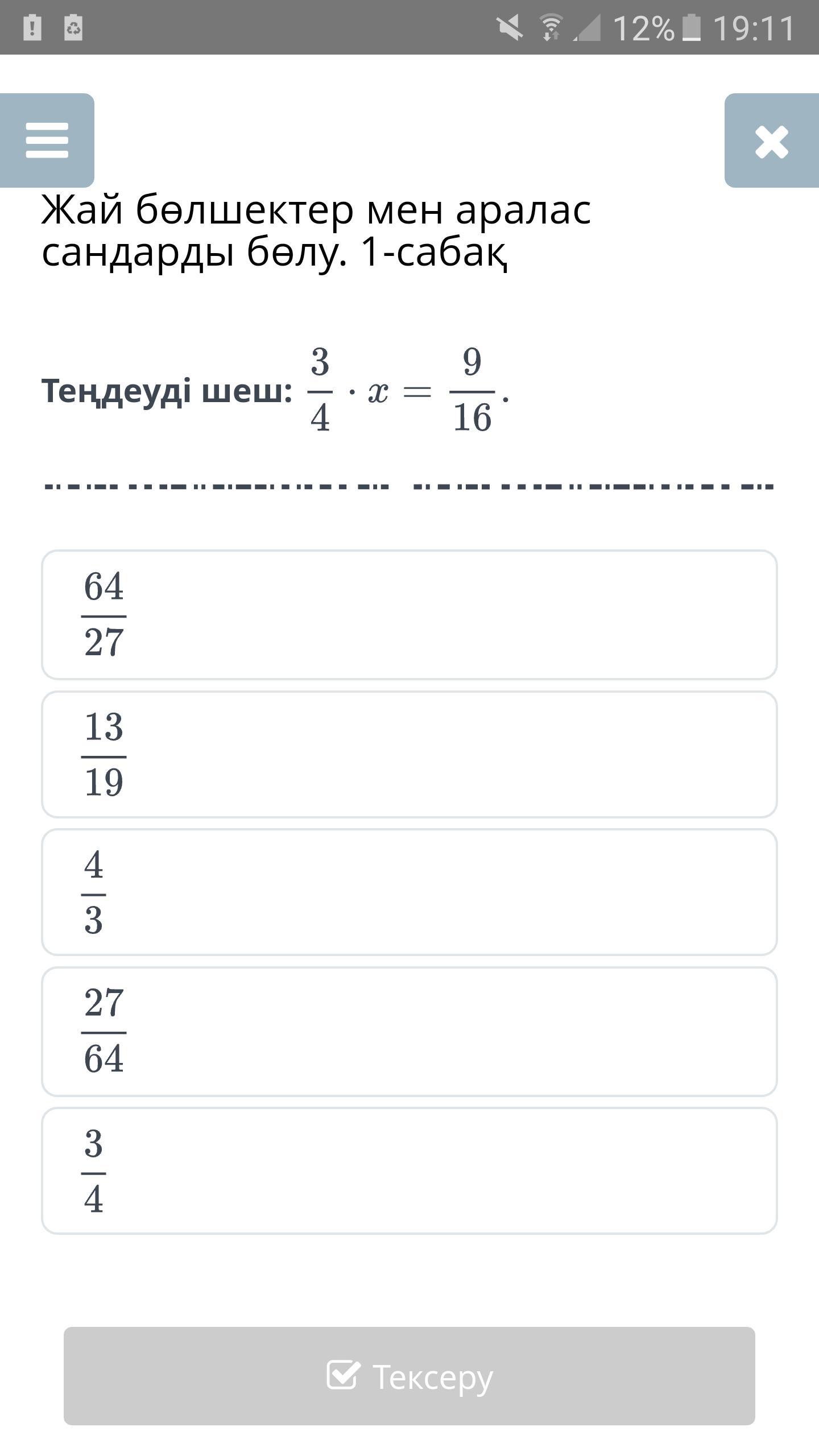
Task: Tap the alert notification icon
Action: pos(32,28)
